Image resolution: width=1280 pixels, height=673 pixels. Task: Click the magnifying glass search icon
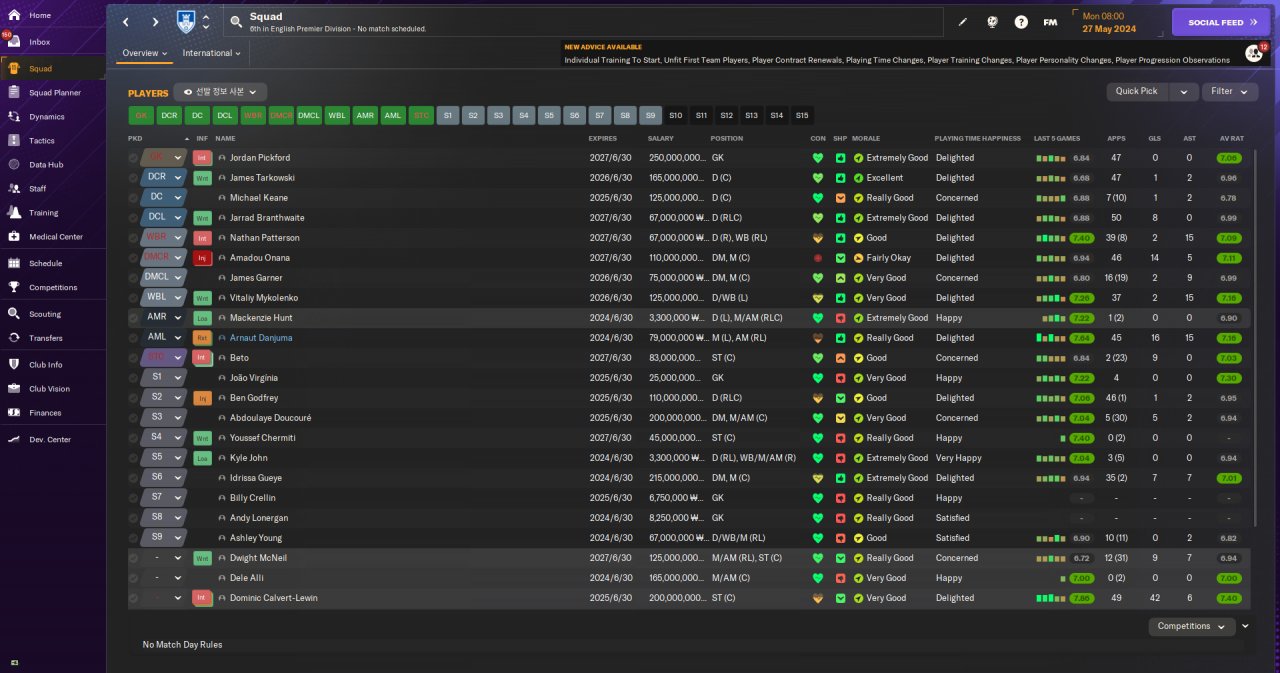pyautogui.click(x=235, y=21)
